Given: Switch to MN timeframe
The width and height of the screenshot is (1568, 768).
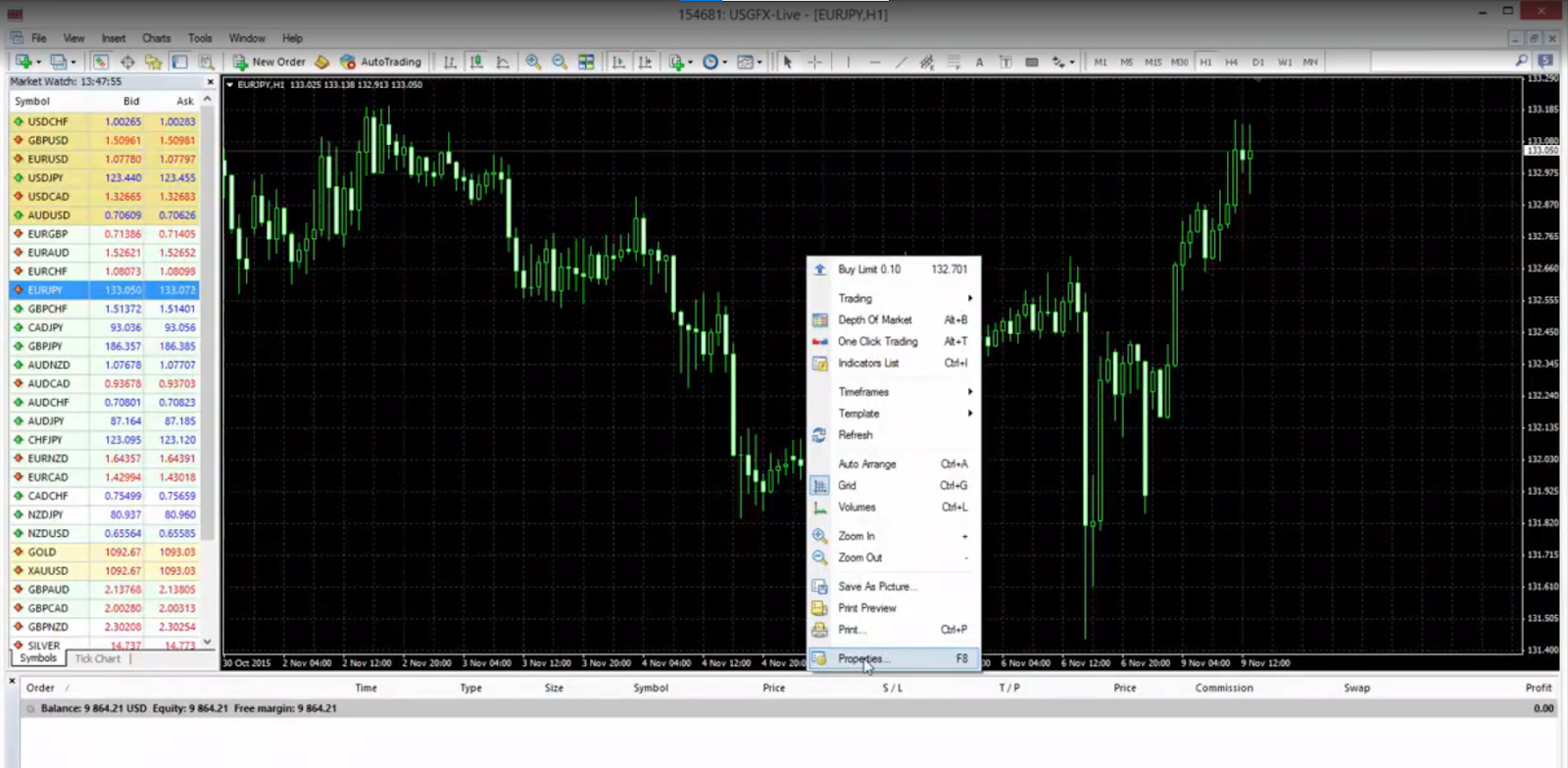Looking at the screenshot, I should tap(1311, 62).
